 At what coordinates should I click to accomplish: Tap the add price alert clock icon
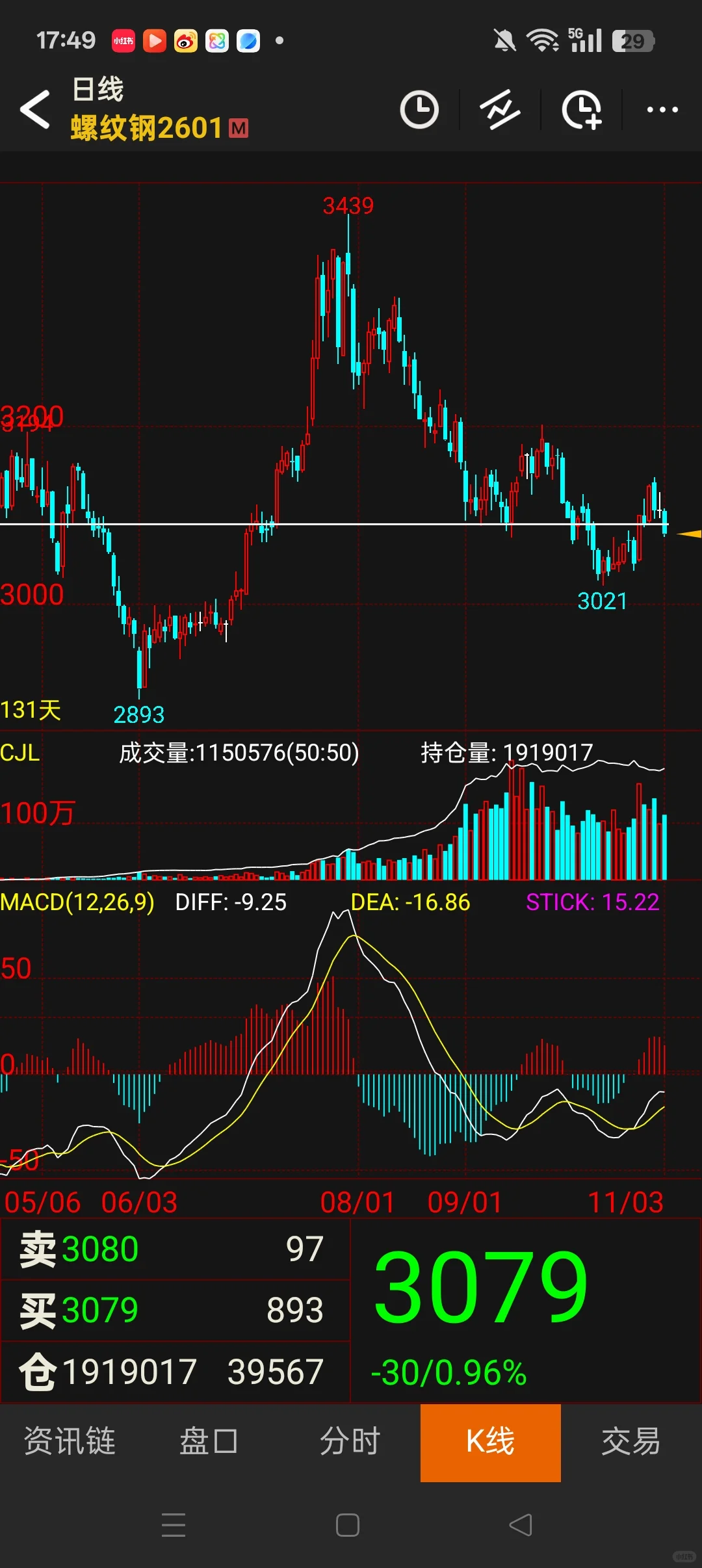pos(581,109)
